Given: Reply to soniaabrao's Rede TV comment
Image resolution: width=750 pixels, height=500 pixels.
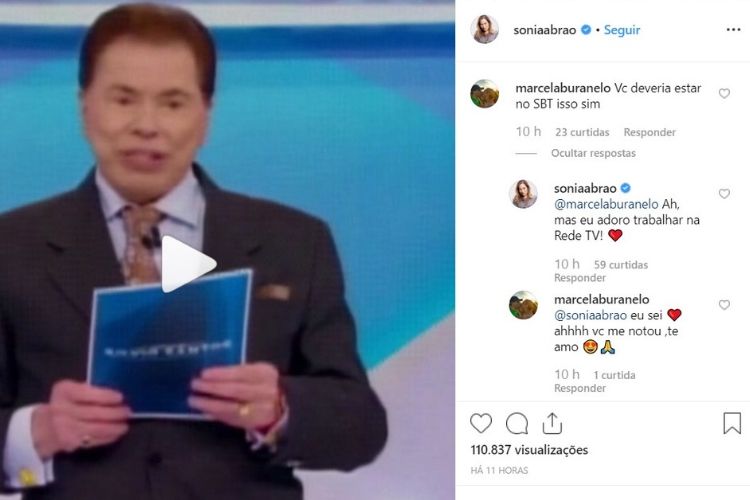Looking at the screenshot, I should click(x=580, y=278).
